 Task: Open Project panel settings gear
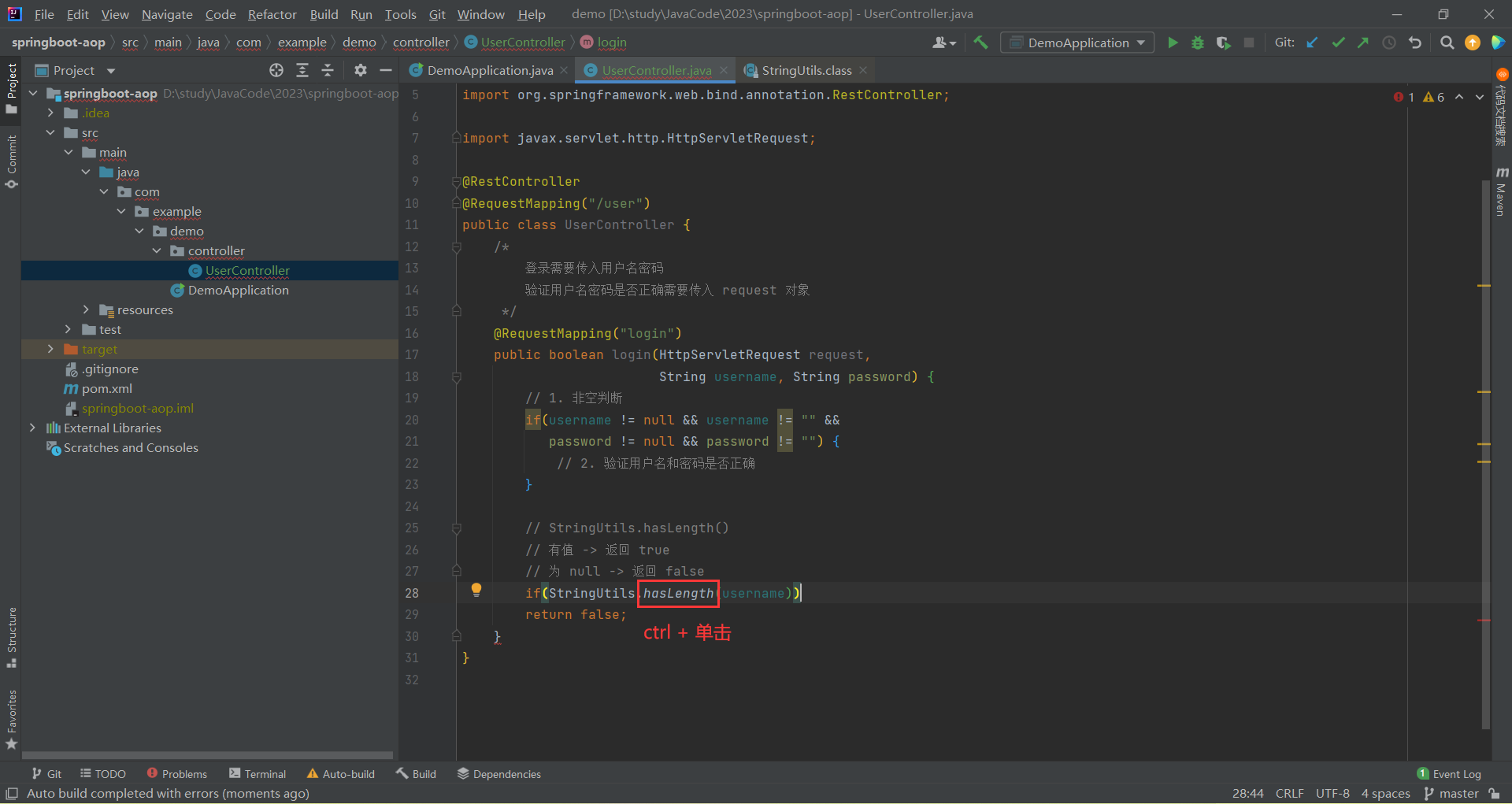[361, 70]
